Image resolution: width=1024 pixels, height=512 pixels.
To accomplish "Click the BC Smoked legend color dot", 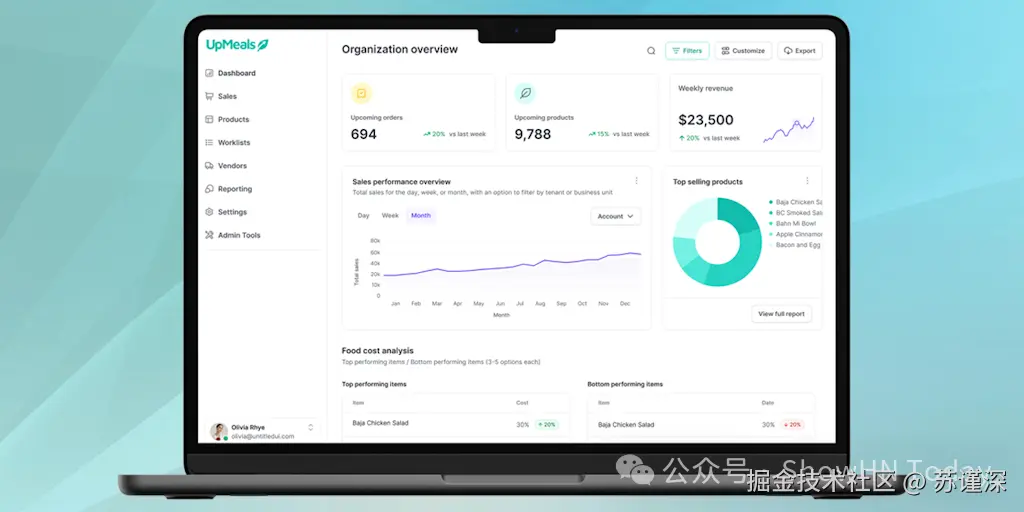I will tap(771, 213).
